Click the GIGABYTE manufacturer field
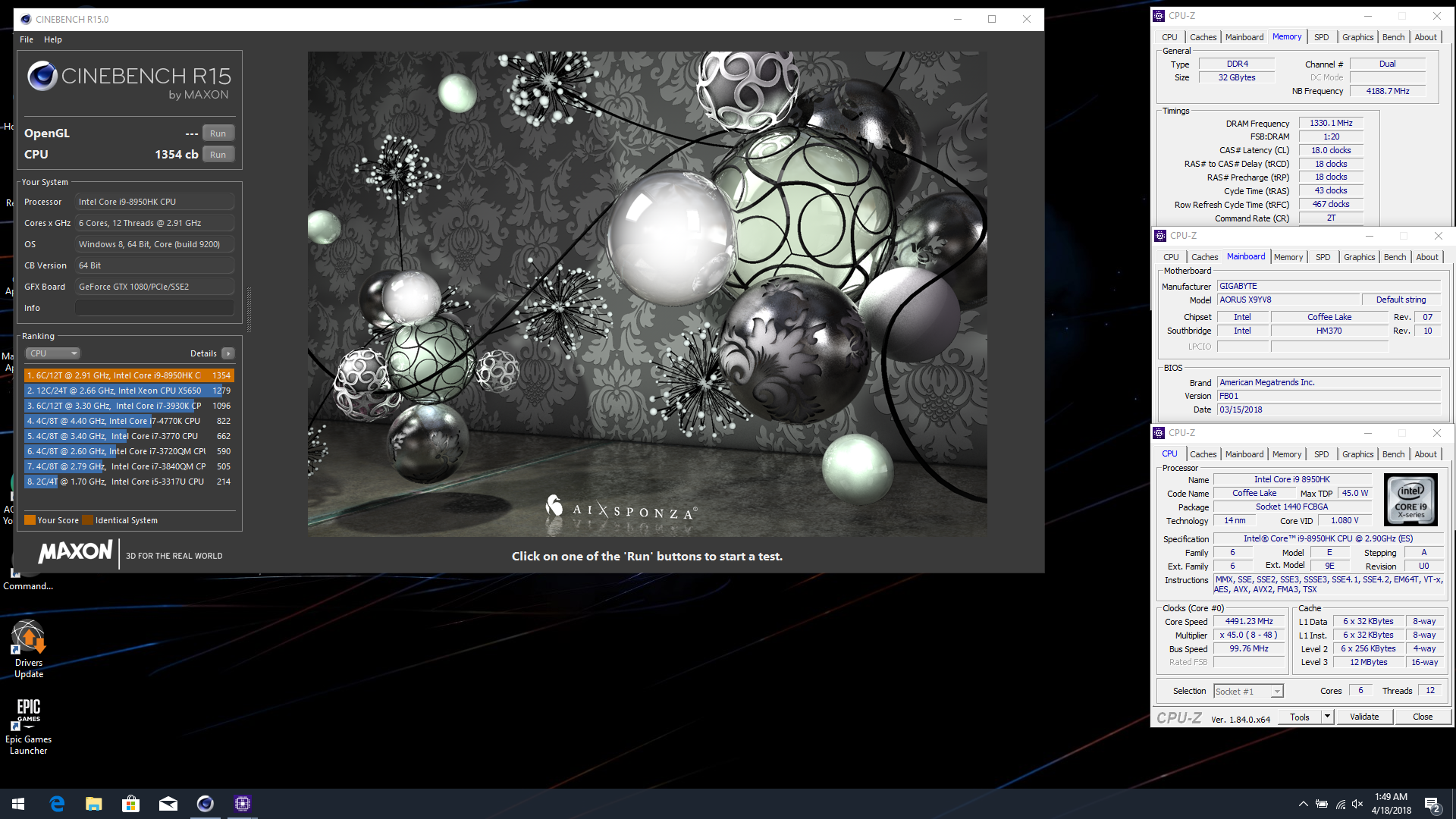 1329,287
